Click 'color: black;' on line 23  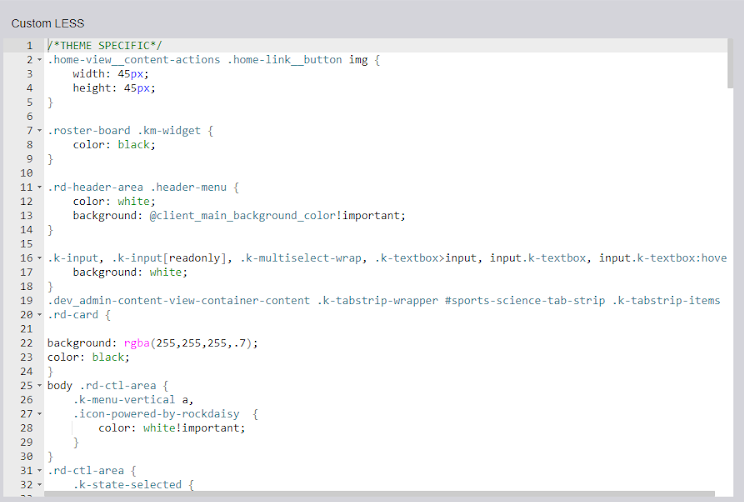click(x=88, y=357)
